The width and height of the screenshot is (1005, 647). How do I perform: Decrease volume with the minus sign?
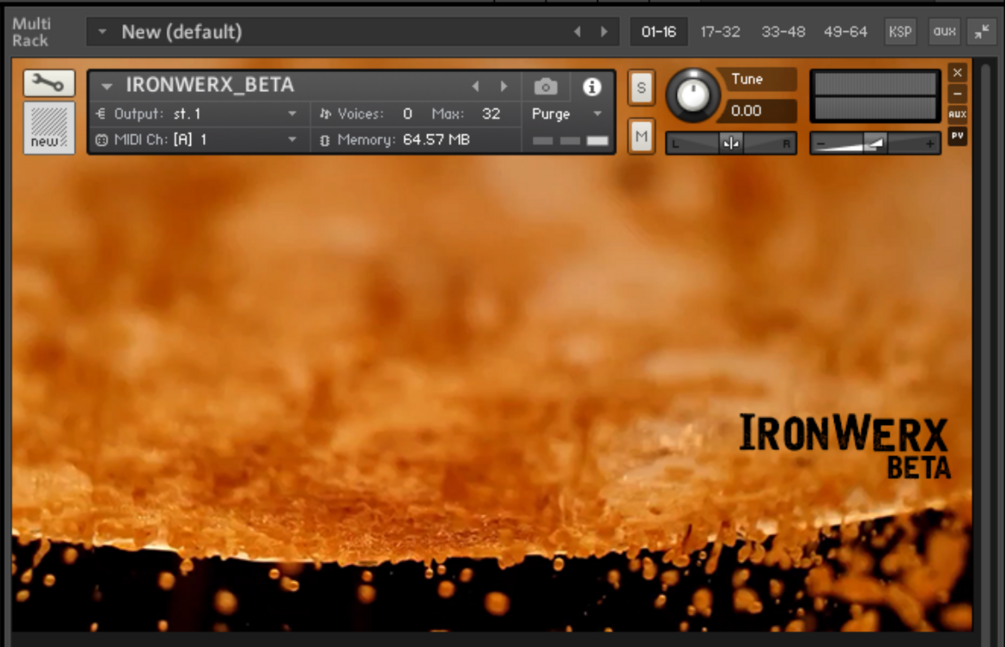click(x=821, y=144)
